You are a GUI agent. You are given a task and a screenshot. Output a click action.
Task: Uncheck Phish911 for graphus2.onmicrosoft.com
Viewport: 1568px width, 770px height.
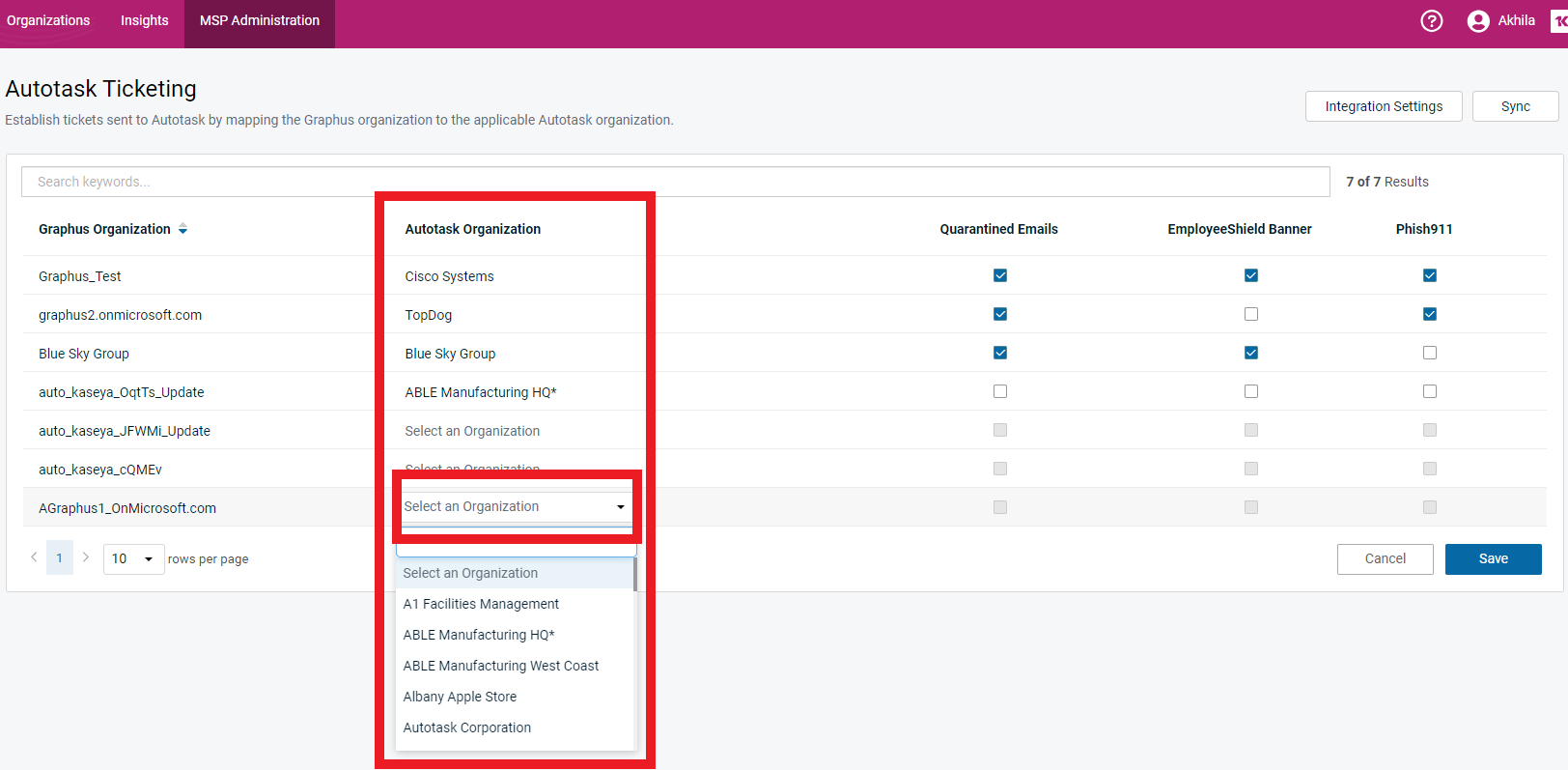click(x=1430, y=314)
